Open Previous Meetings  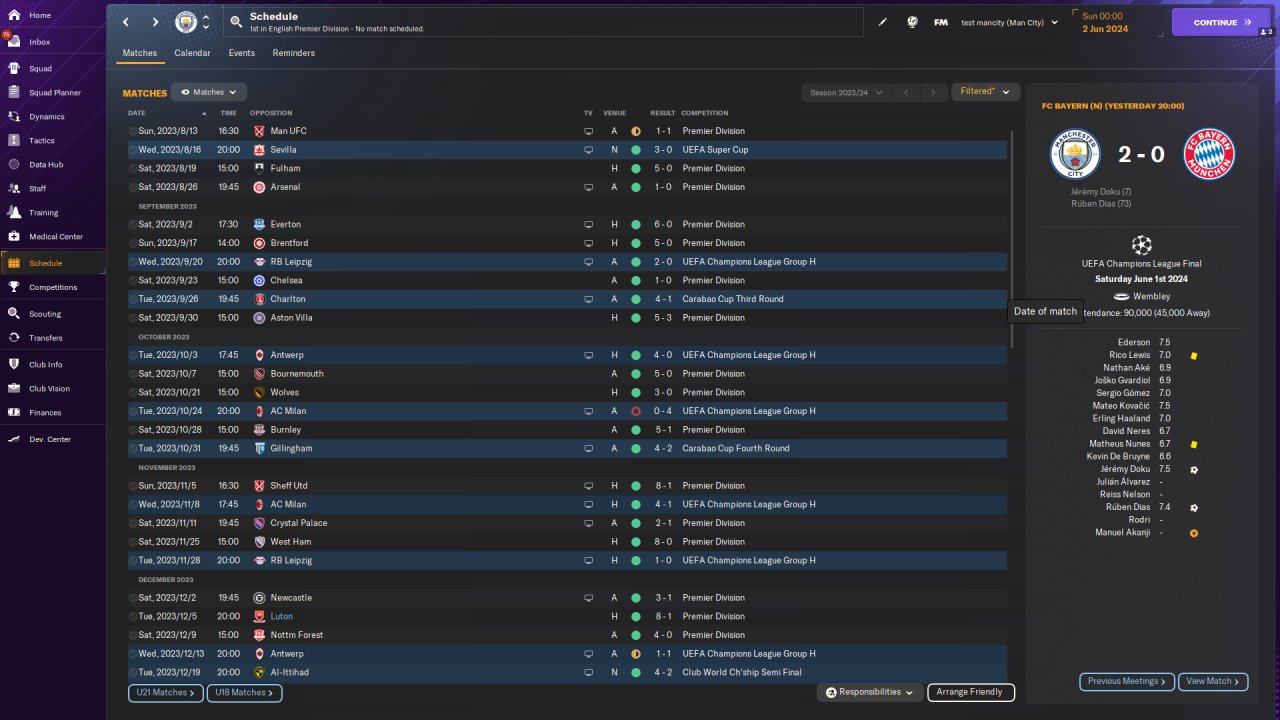[1127, 681]
